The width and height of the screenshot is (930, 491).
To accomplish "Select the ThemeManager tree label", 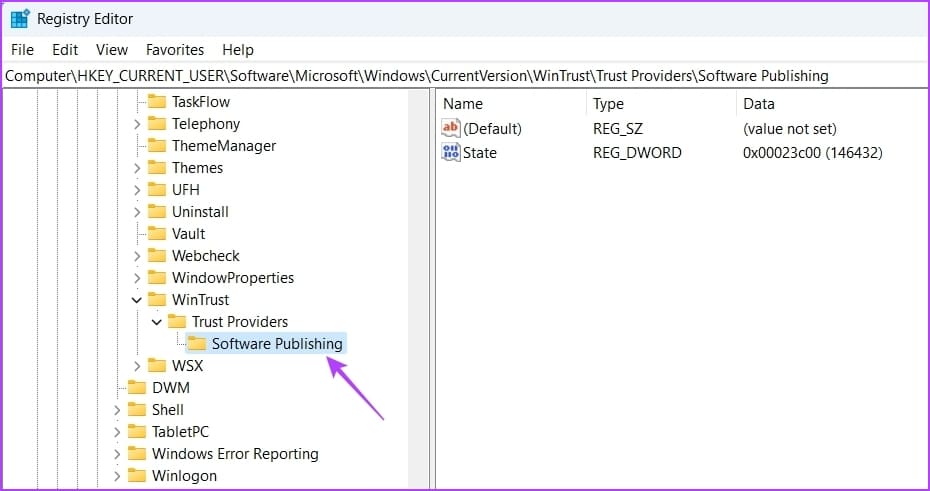I will coord(224,146).
